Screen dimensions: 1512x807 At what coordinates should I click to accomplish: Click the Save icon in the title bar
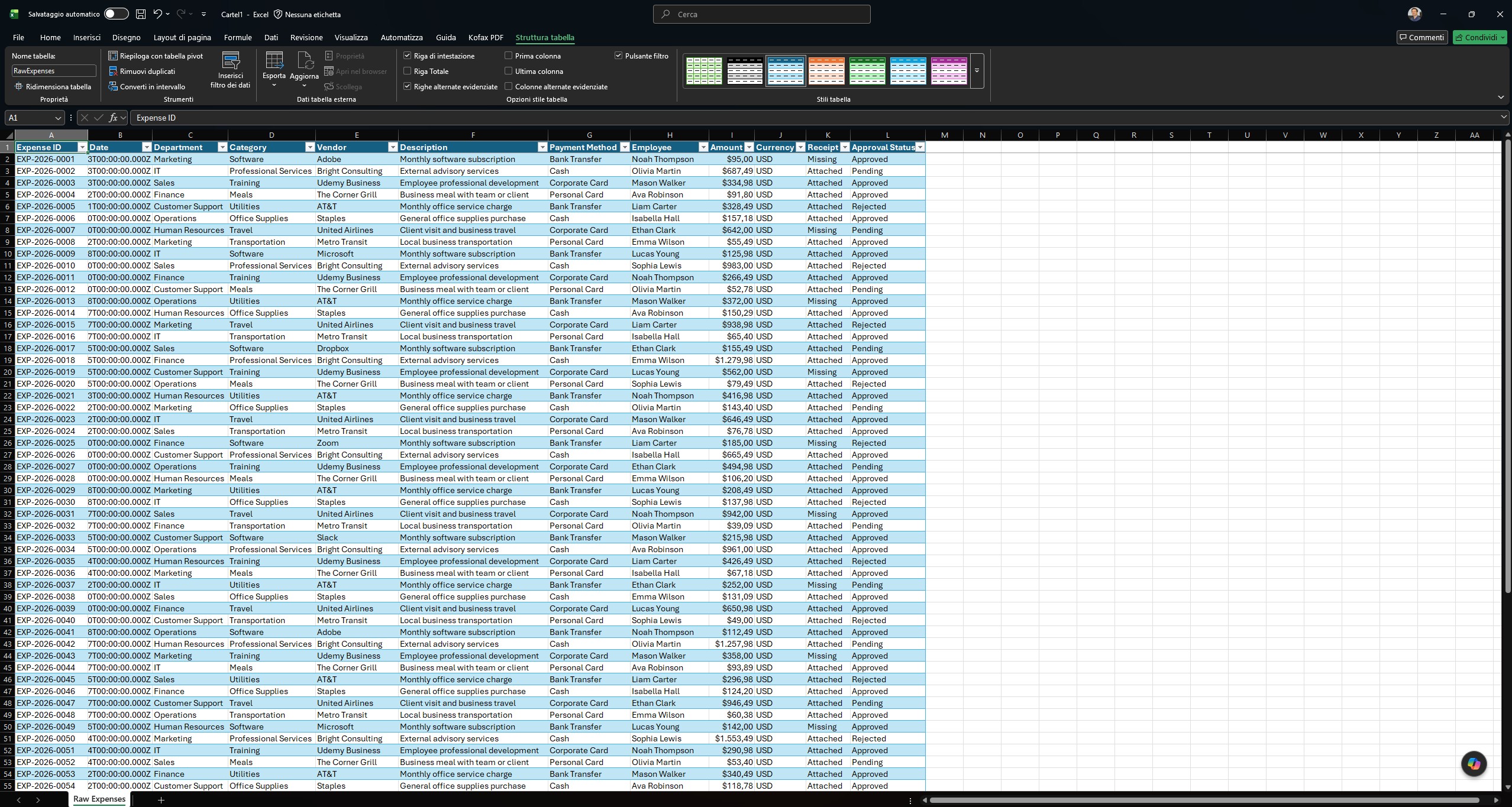coord(141,14)
